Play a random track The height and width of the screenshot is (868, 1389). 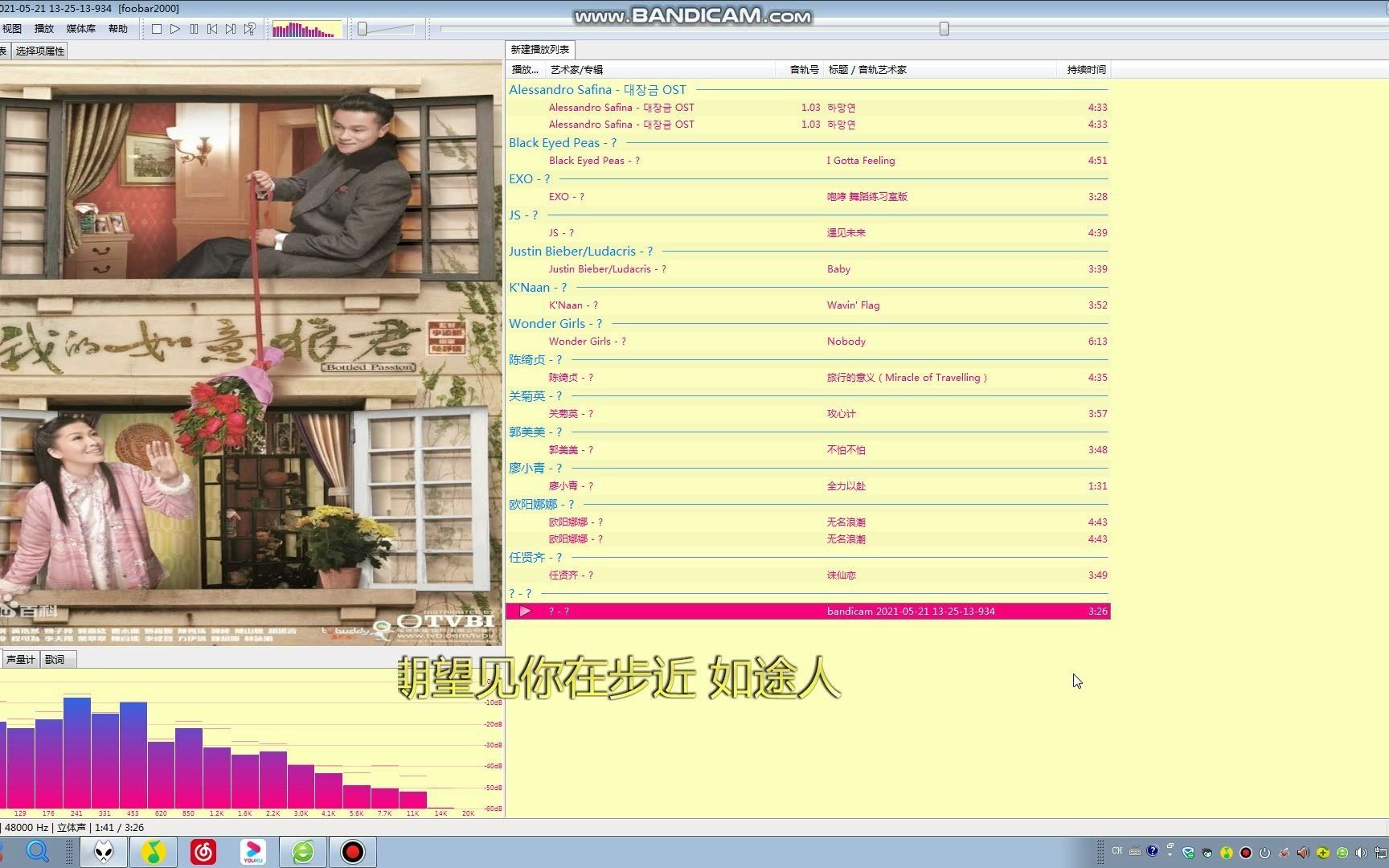tap(250, 29)
